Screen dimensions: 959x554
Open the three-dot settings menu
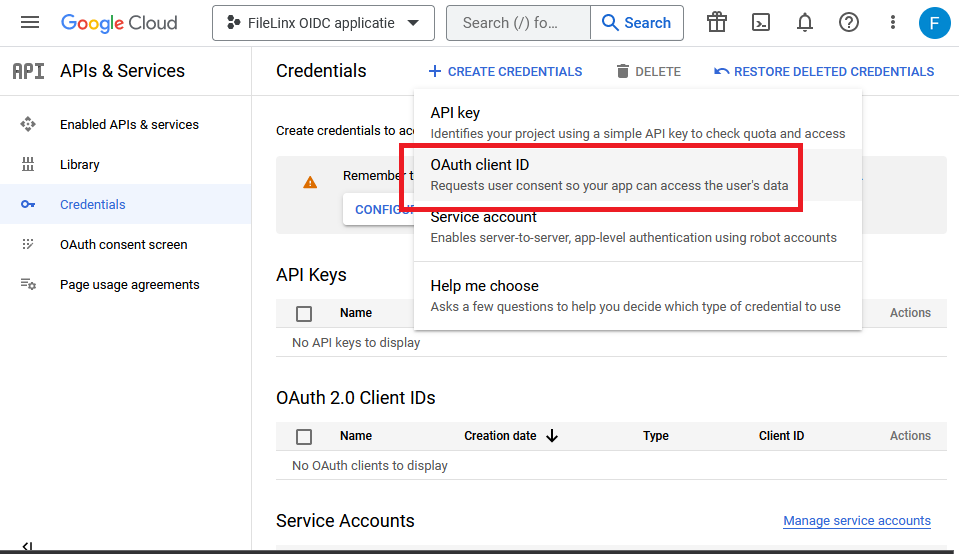coord(893,23)
